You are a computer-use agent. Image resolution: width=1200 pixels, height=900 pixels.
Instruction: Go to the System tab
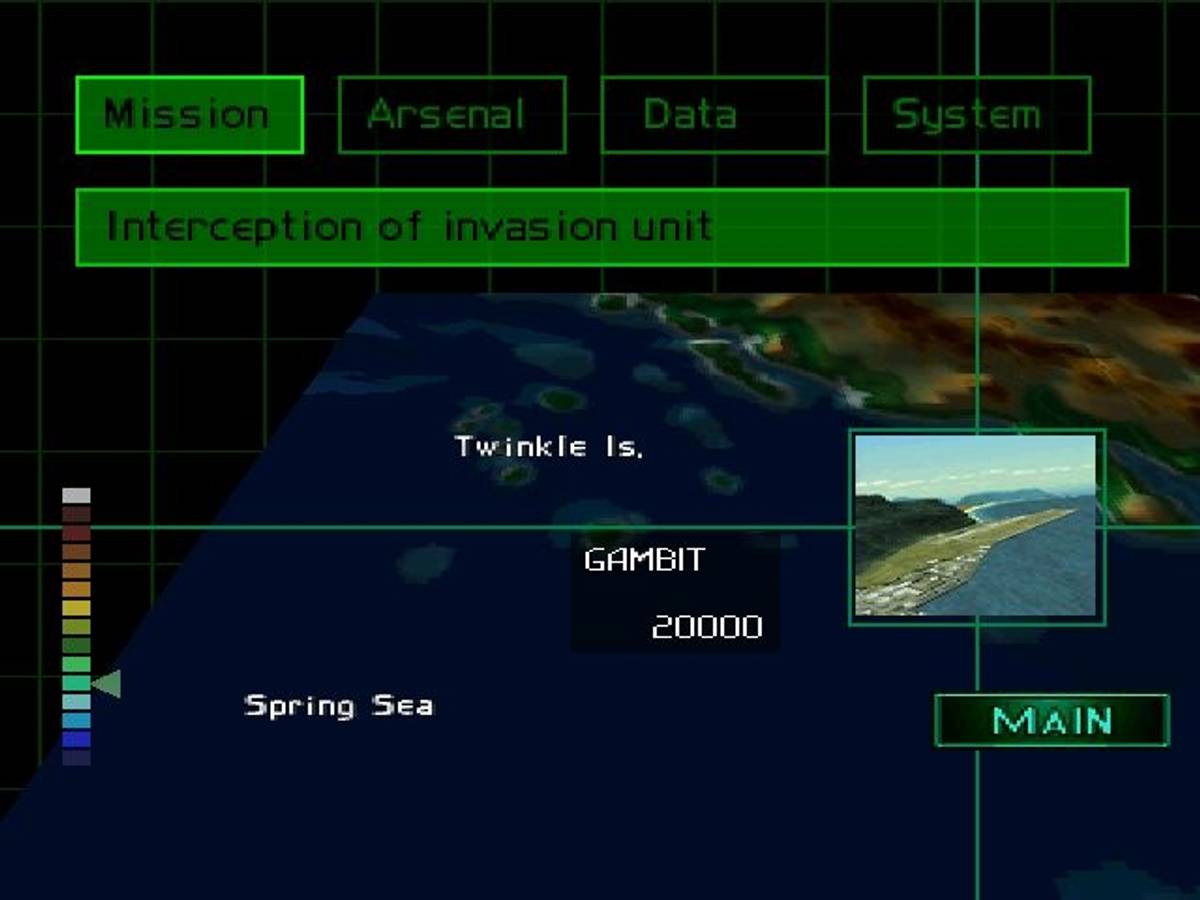tap(976, 115)
